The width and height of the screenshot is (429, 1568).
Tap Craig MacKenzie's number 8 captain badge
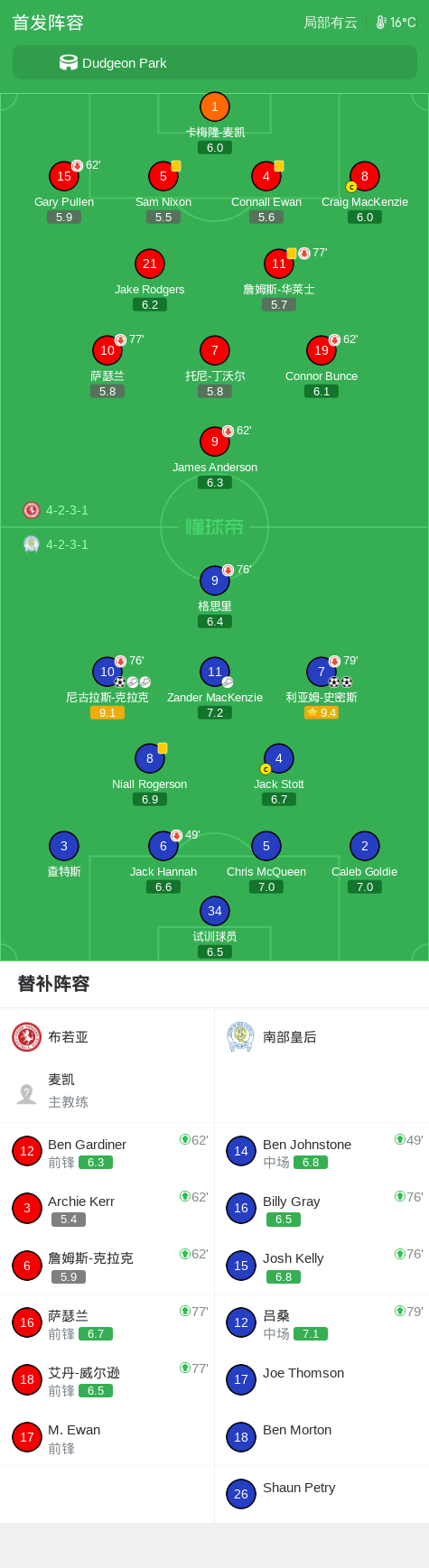coord(365,177)
